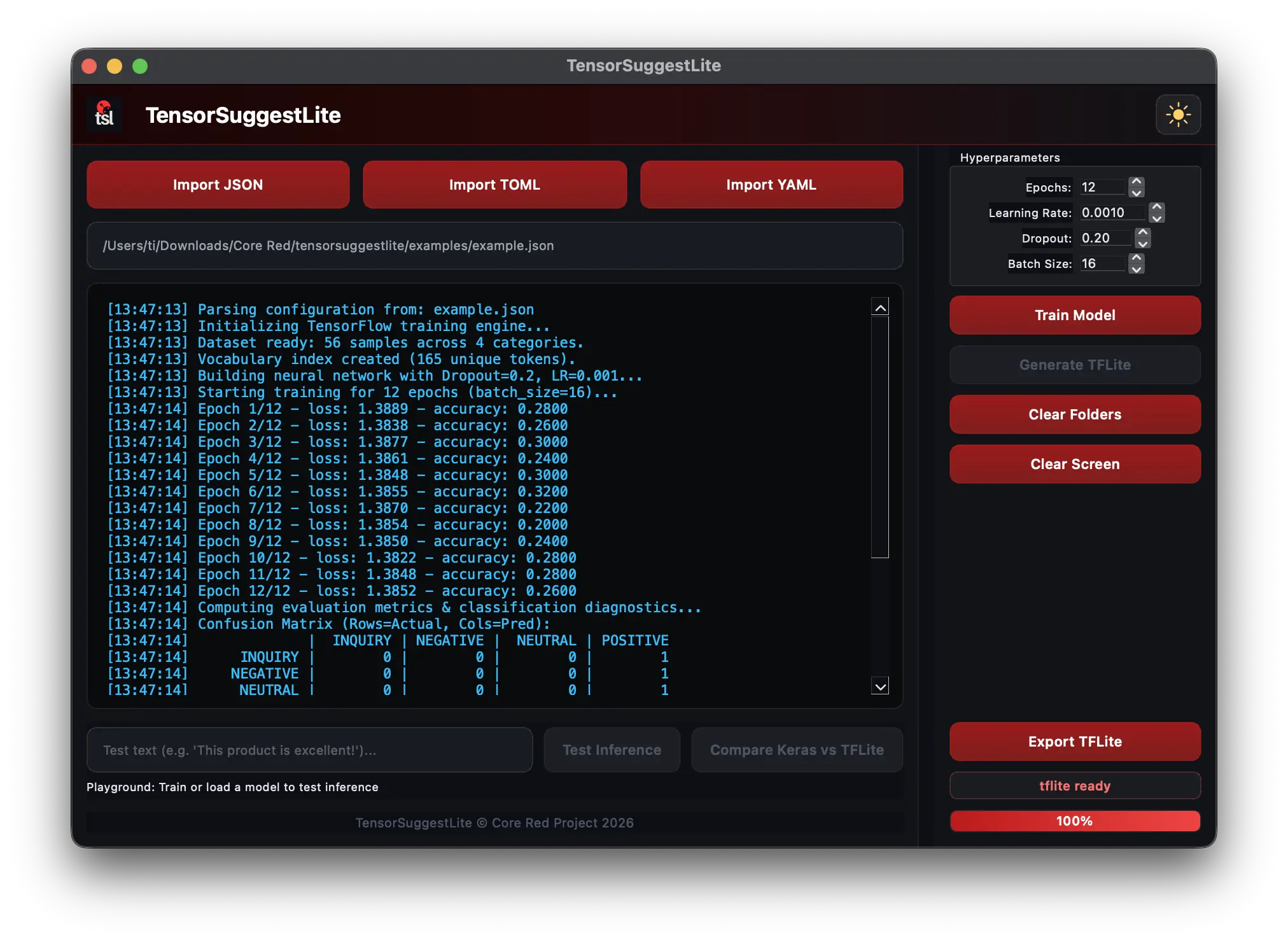Screen dimensions: 1288x942
Task: Increase Epochs with up stepper arrow
Action: (x=1137, y=182)
